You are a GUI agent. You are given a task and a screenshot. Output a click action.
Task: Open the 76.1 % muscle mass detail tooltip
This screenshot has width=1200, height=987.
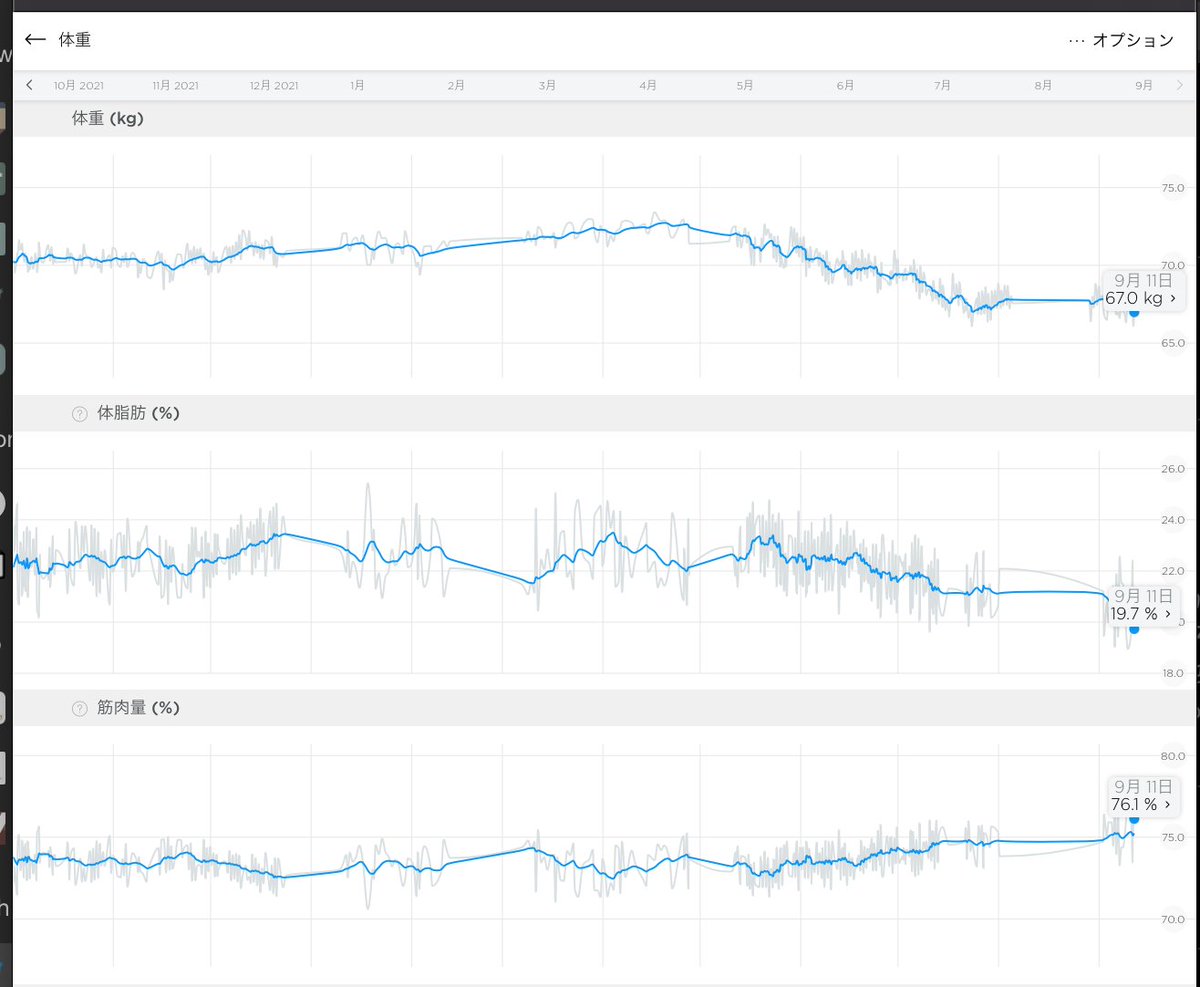coord(1143,795)
